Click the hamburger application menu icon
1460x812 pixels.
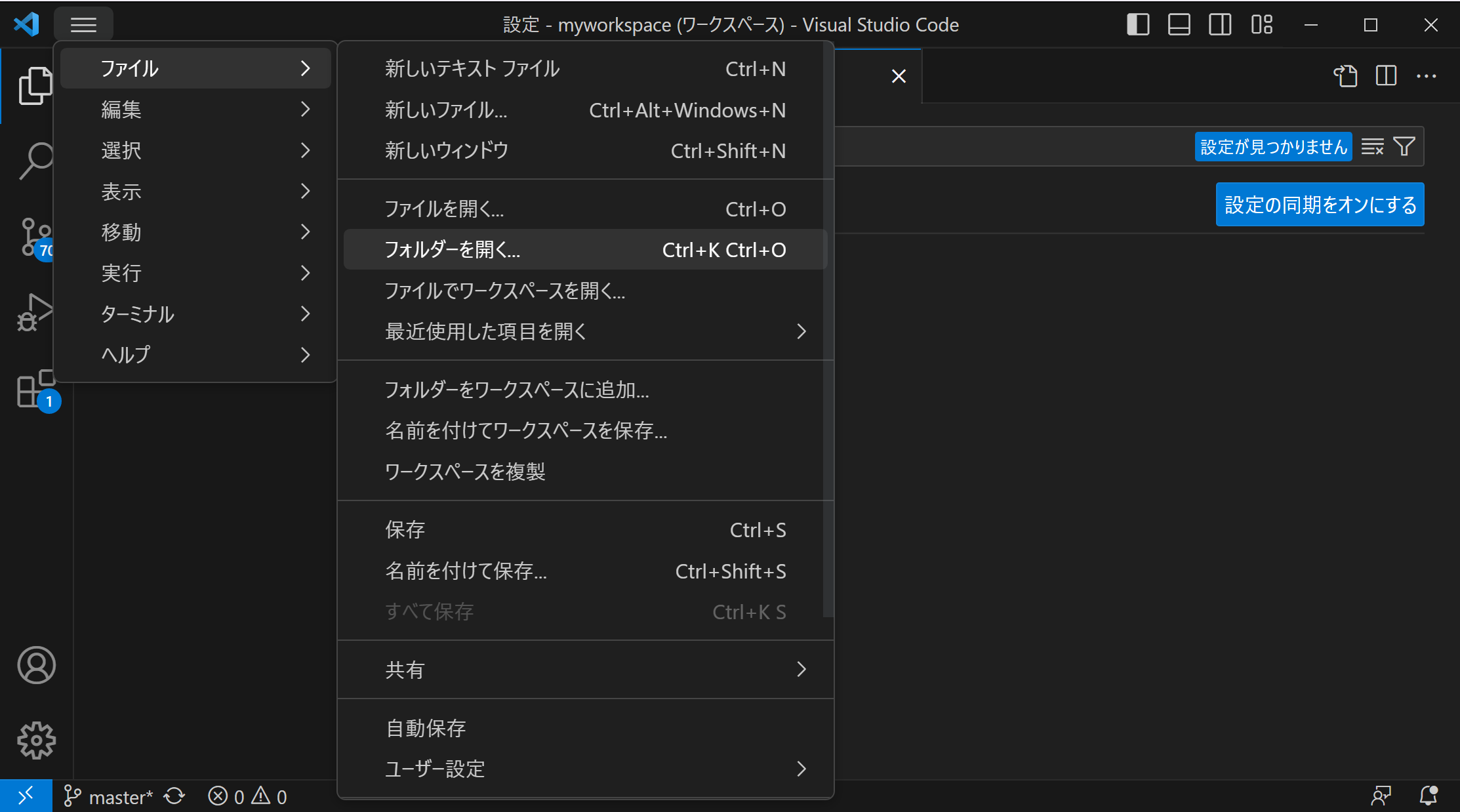(x=83, y=25)
